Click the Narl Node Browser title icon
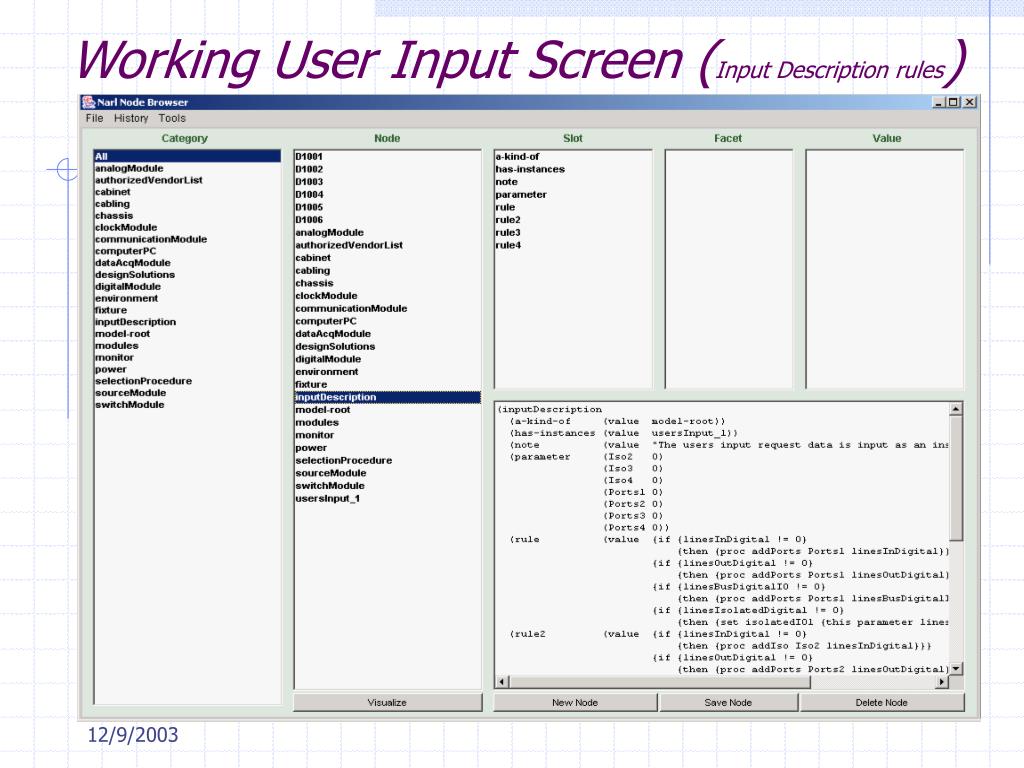Viewport: 1024px width, 768px height. tap(88, 102)
